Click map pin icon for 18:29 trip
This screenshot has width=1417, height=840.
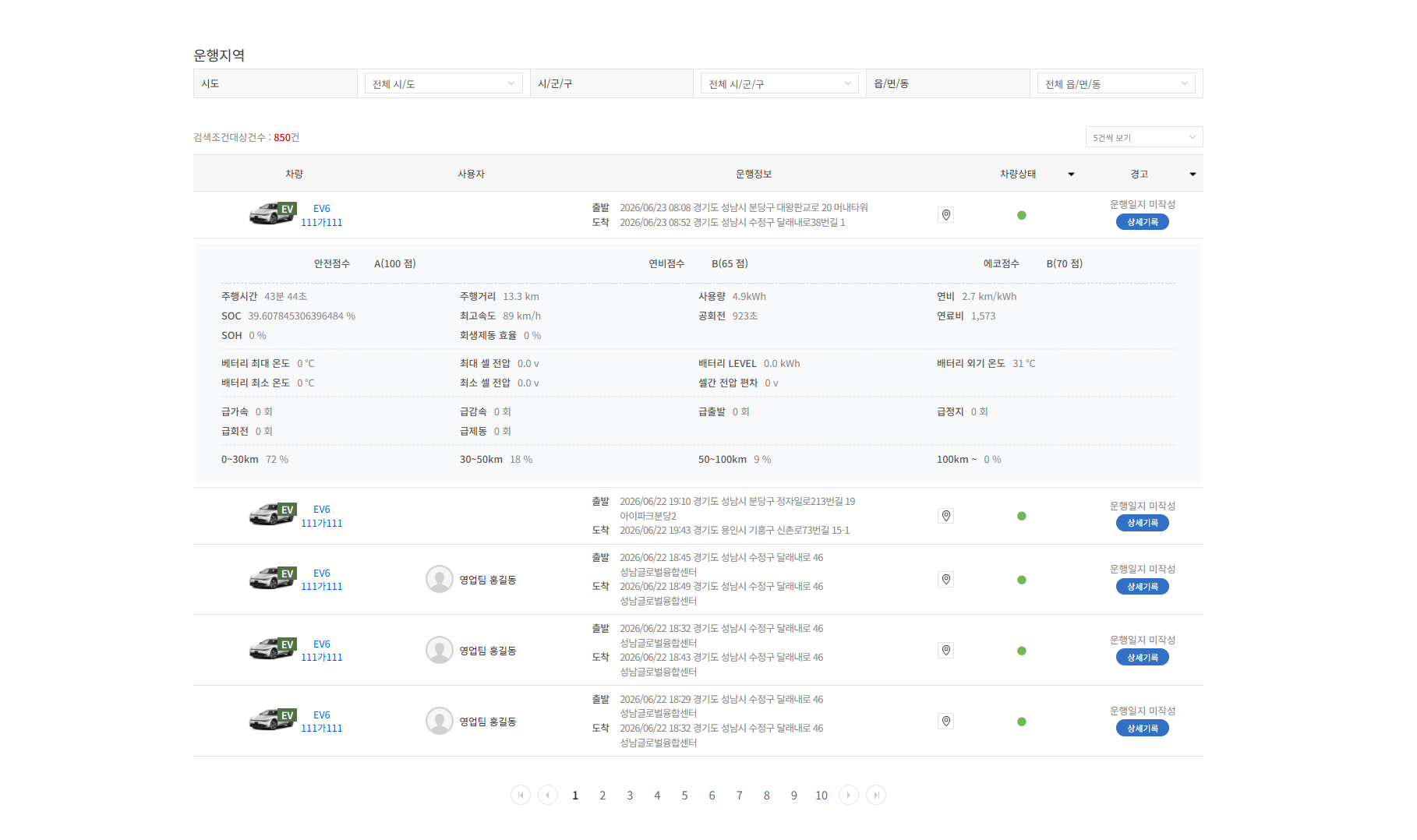tap(946, 721)
